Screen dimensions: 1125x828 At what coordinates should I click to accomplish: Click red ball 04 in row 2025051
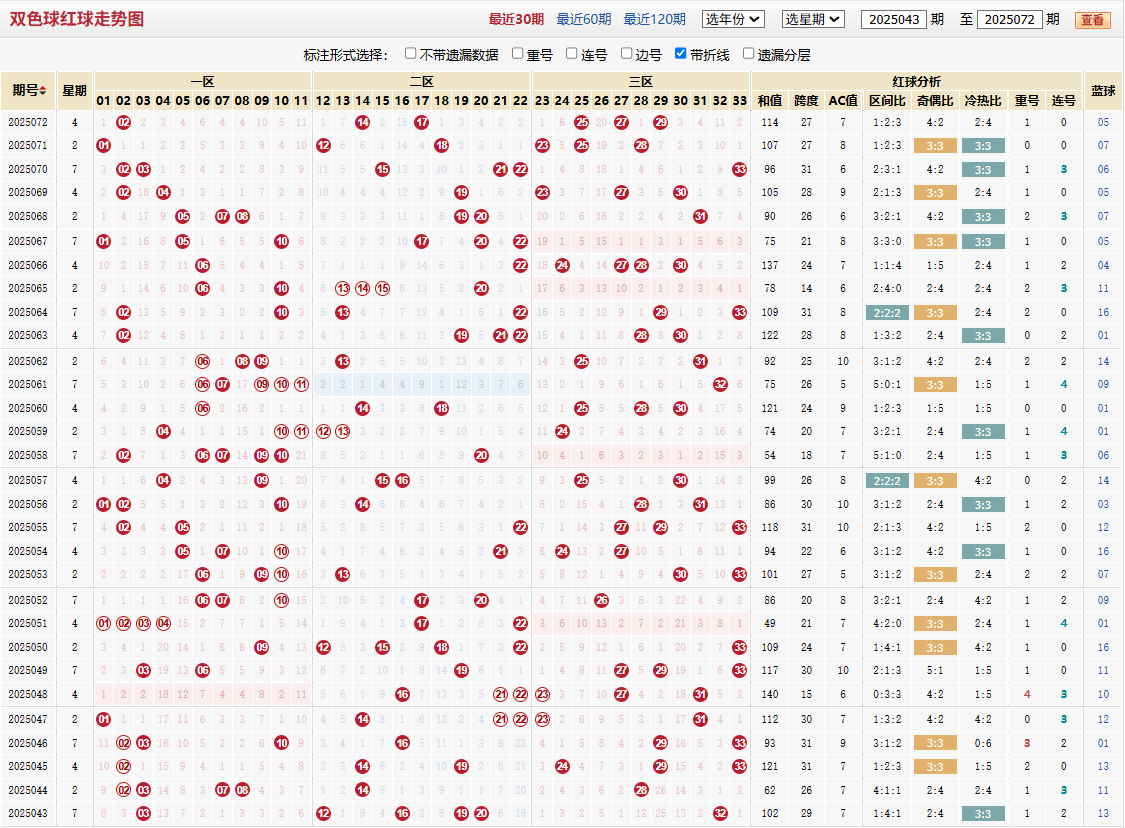163,624
